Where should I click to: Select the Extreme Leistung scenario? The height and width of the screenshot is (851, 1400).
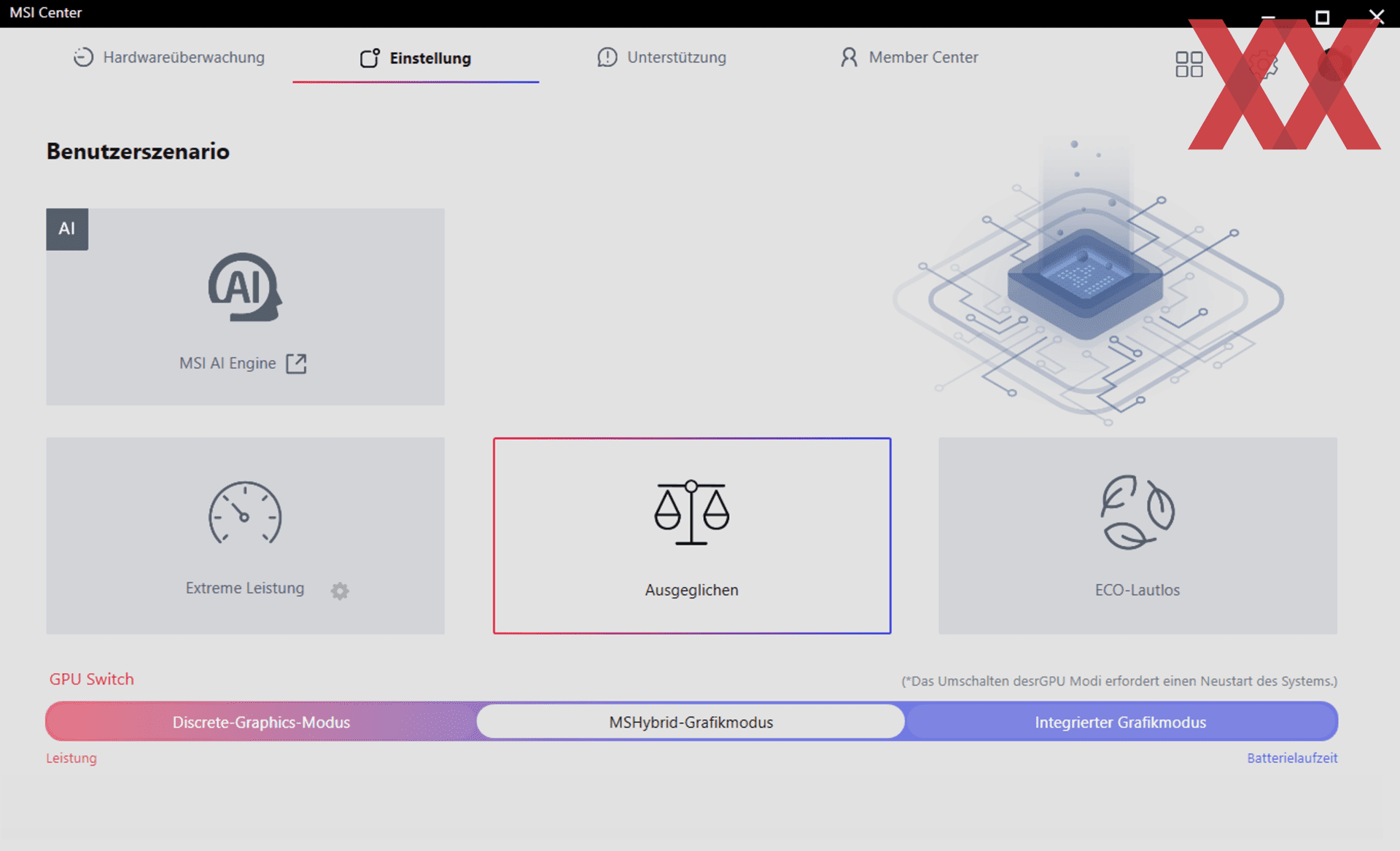point(245,535)
